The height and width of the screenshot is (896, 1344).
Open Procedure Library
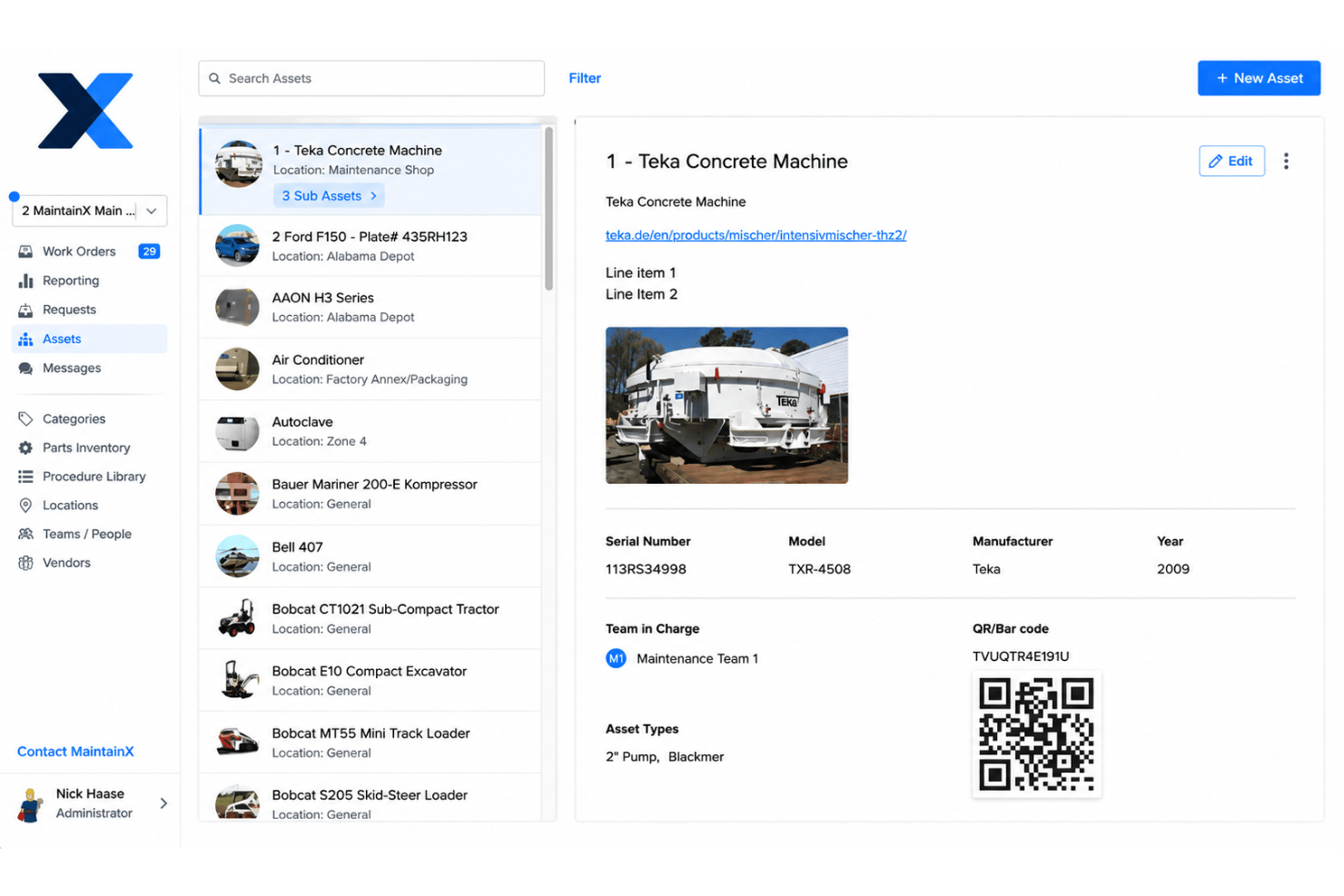point(94,477)
